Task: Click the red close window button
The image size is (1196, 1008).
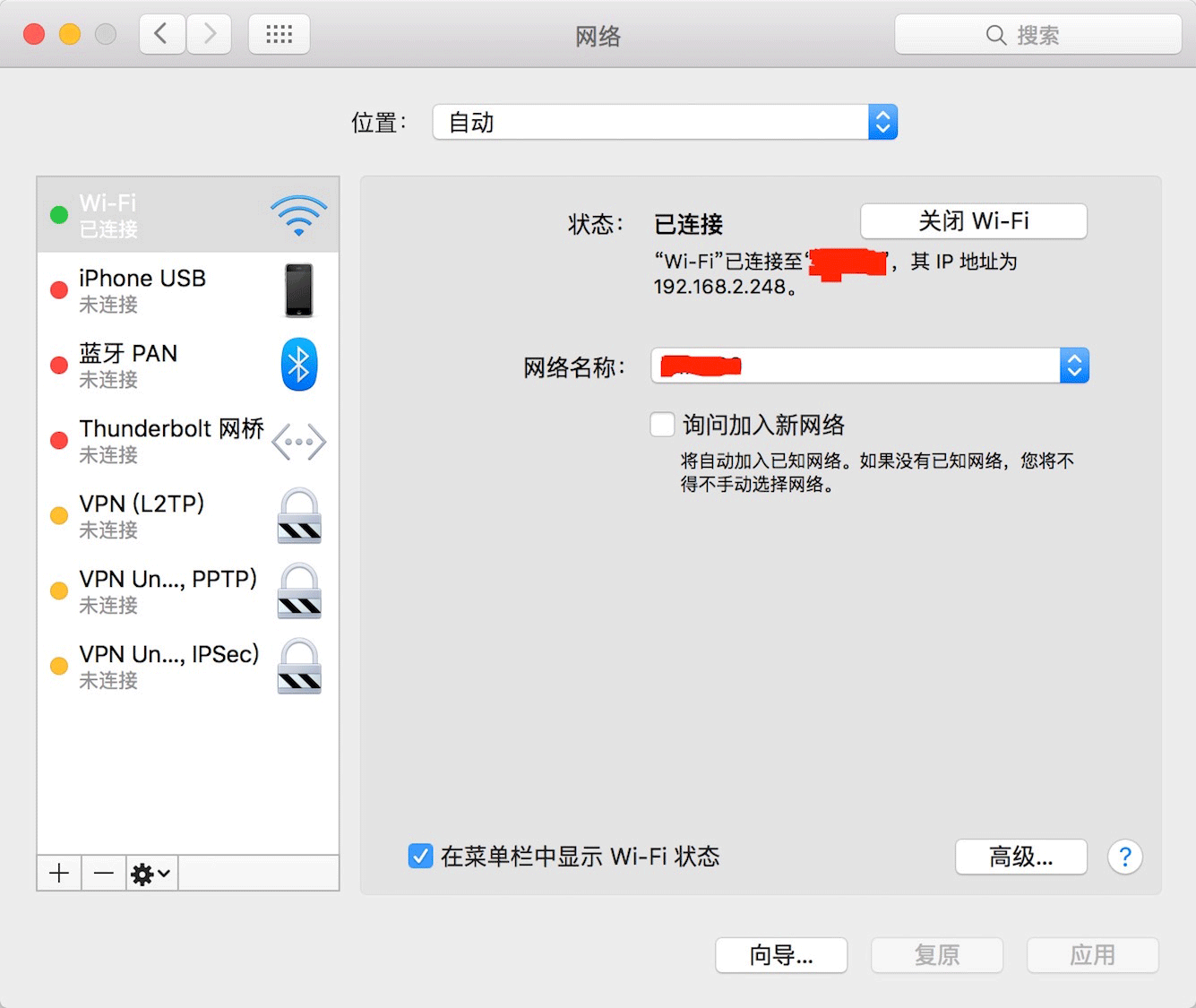Action: click(x=34, y=34)
